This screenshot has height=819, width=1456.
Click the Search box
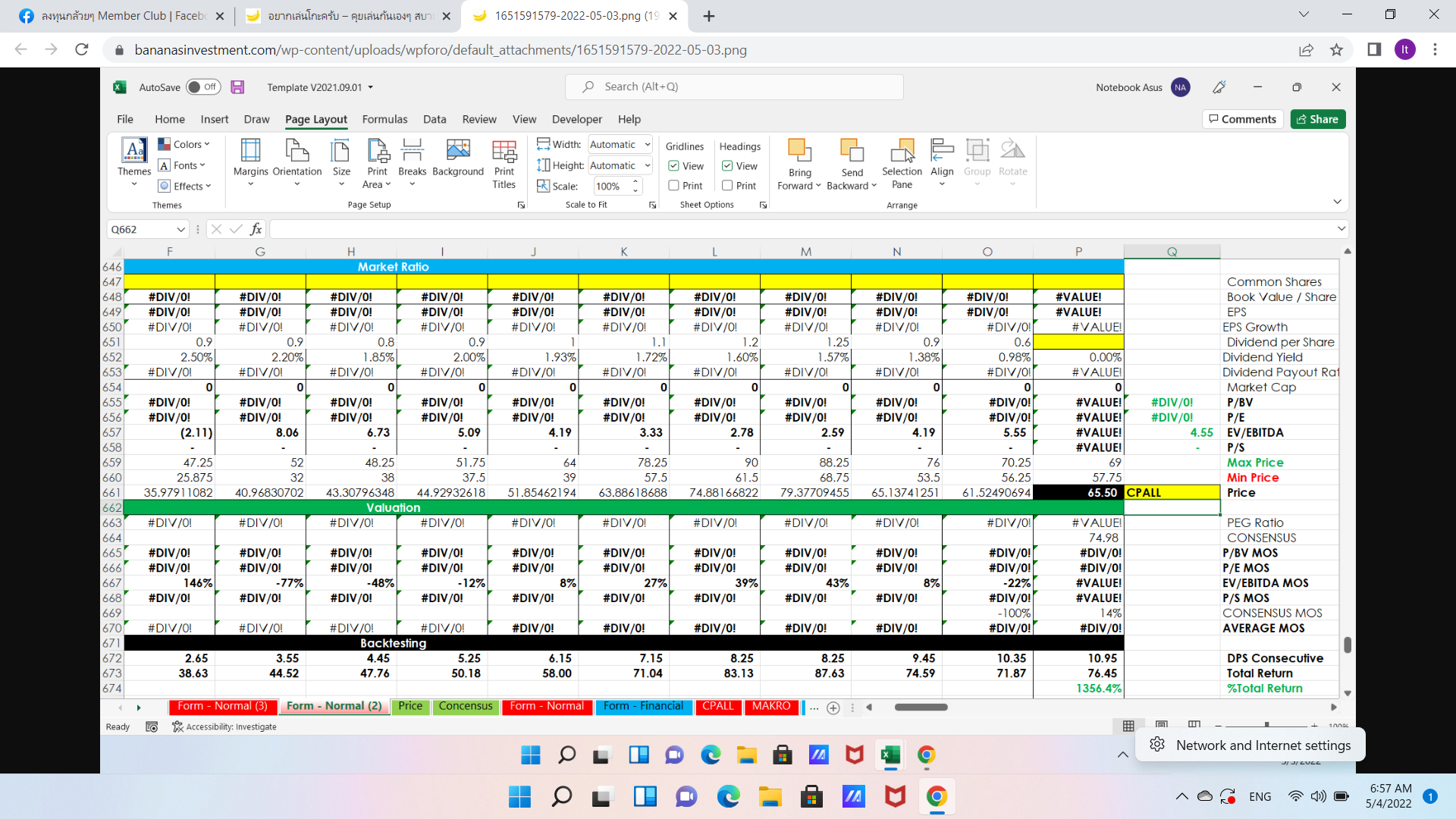733,87
